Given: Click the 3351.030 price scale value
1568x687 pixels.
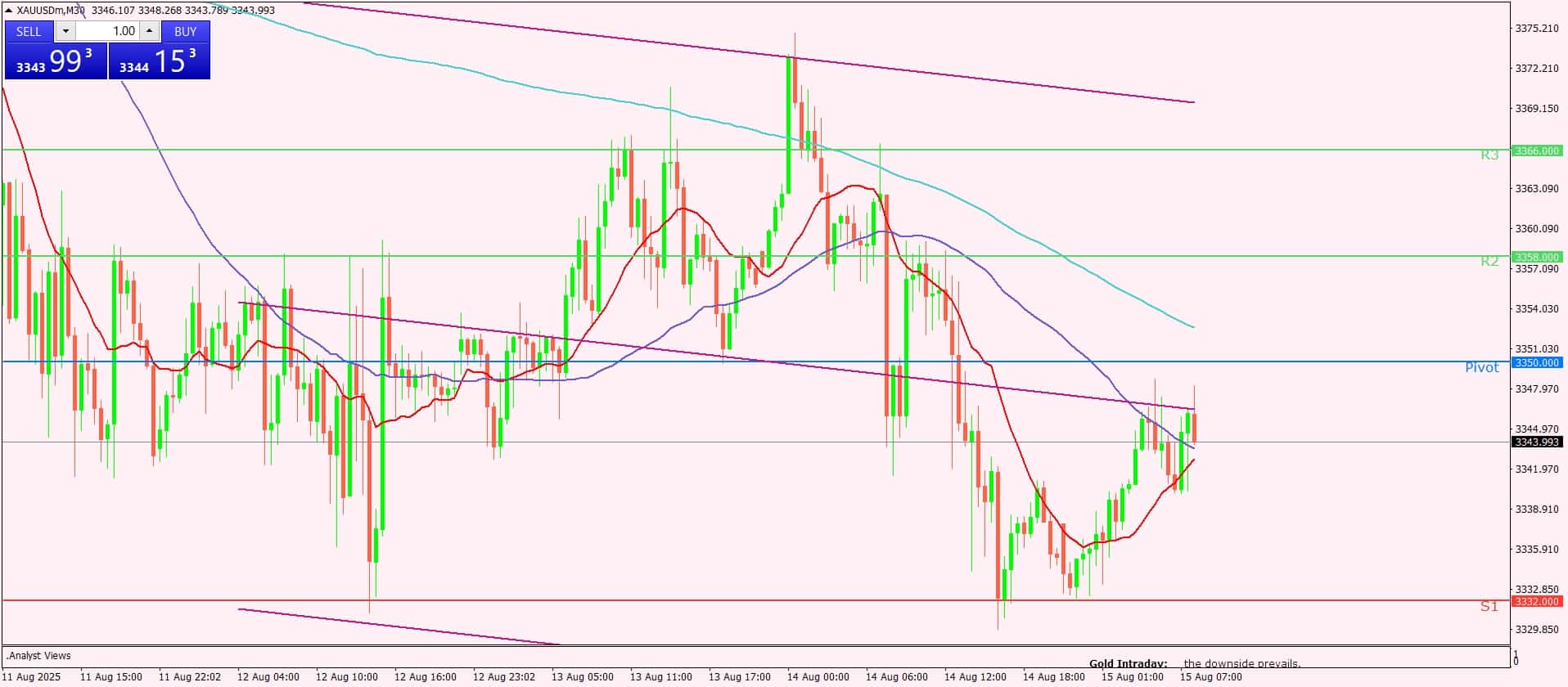Looking at the screenshot, I should coord(1537,348).
